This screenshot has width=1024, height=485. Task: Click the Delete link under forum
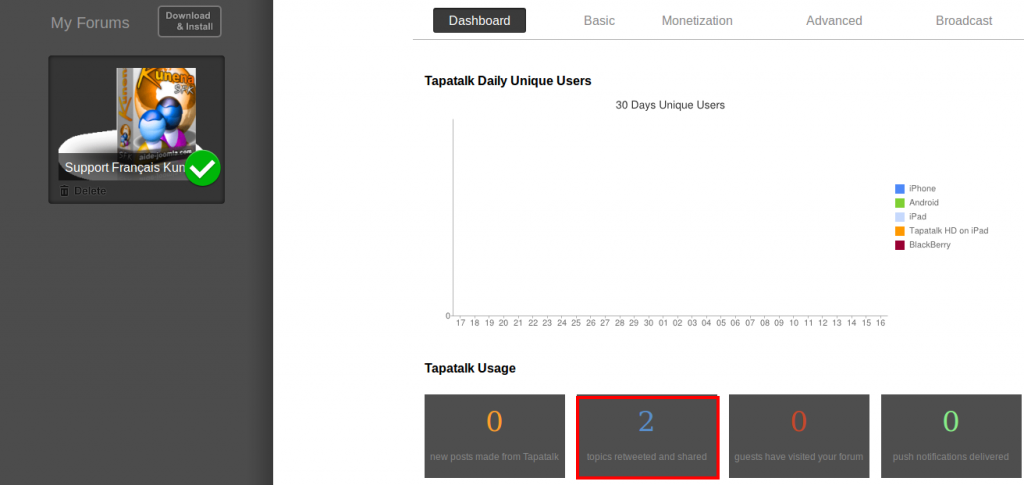[89, 191]
